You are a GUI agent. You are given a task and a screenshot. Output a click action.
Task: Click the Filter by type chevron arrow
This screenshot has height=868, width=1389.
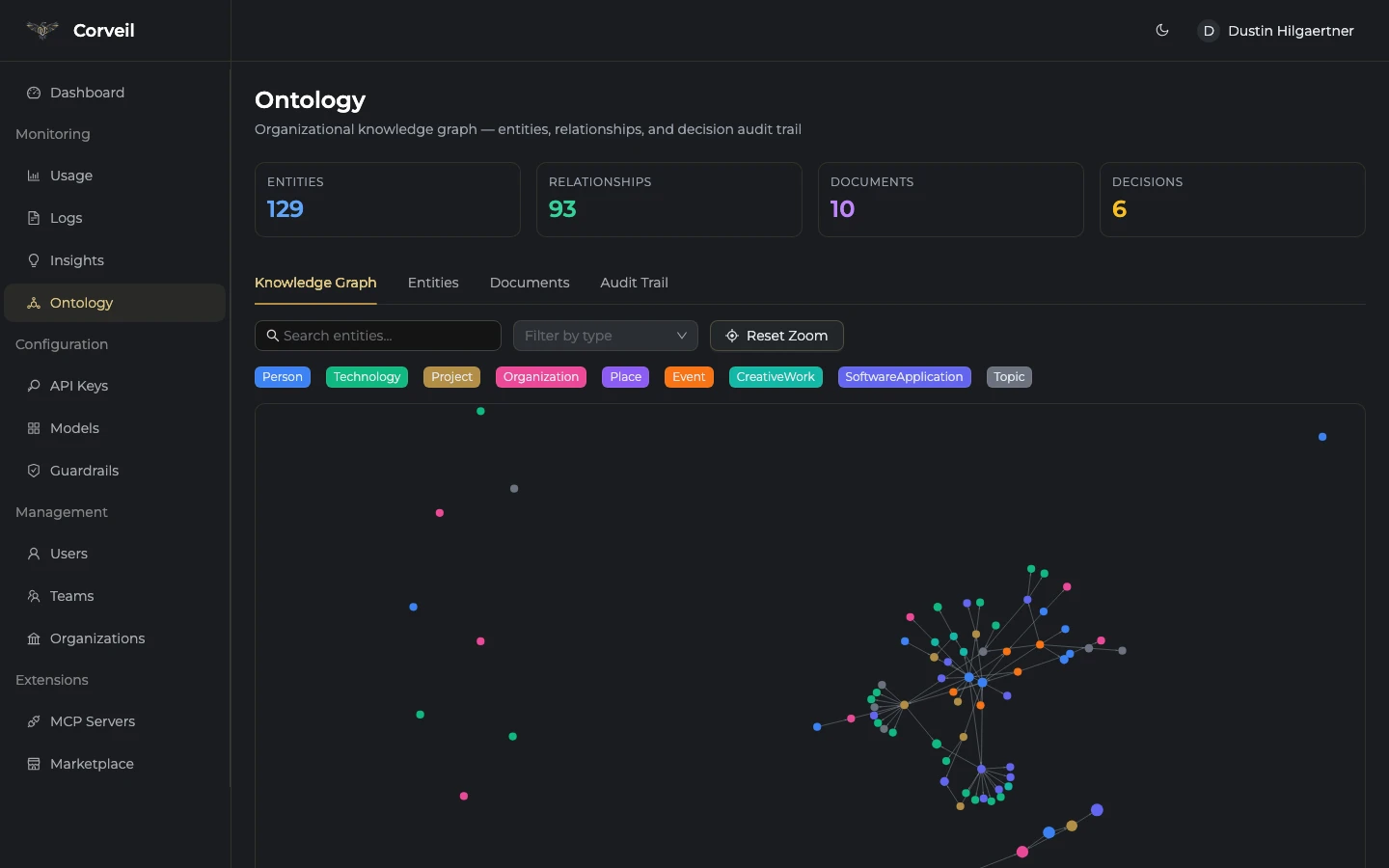[x=682, y=336]
